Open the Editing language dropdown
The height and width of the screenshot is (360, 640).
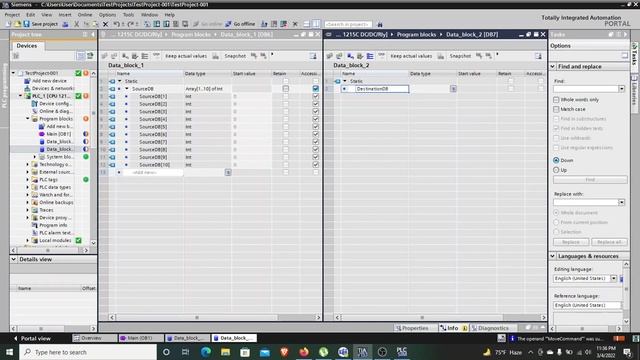click(x=613, y=278)
